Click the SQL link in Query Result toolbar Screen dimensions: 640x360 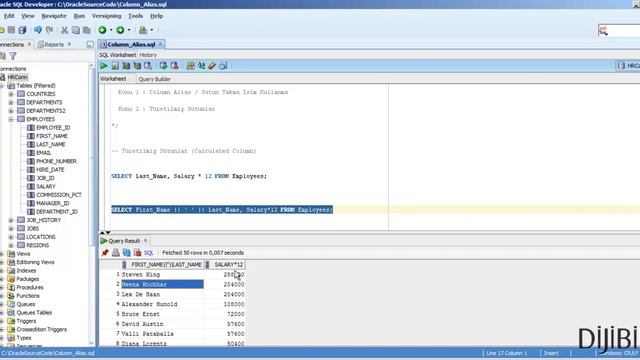click(149, 253)
